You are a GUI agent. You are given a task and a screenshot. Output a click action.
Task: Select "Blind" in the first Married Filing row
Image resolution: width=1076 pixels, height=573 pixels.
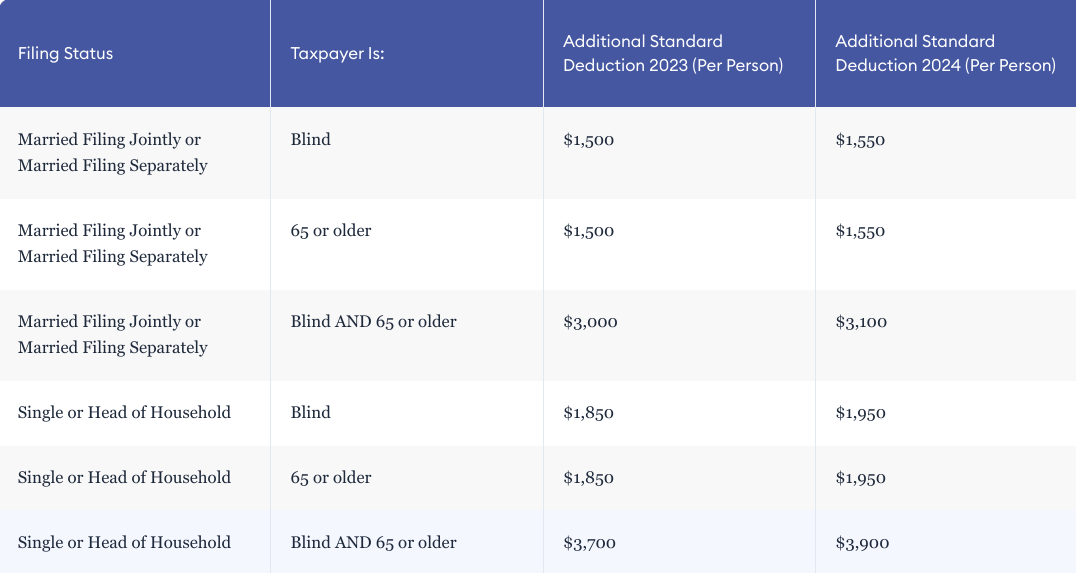tap(311, 140)
